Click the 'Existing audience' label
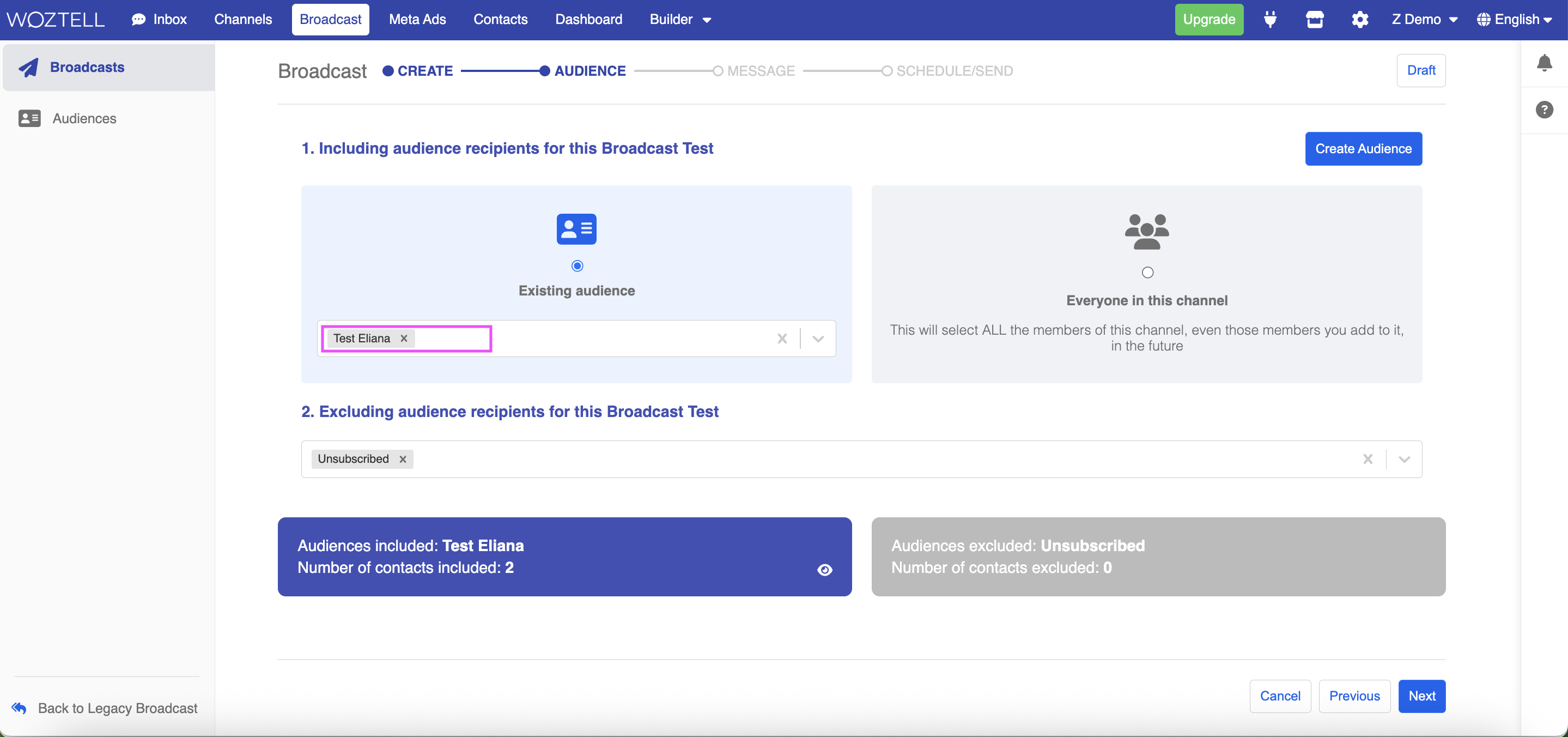Viewport: 1568px width, 737px height. coord(576,291)
